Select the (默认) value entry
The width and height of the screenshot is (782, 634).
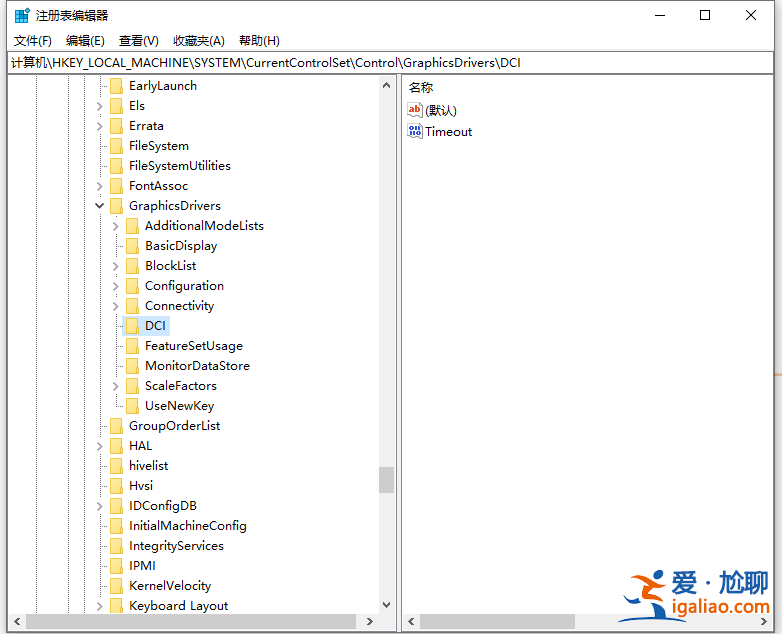pyautogui.click(x=441, y=110)
